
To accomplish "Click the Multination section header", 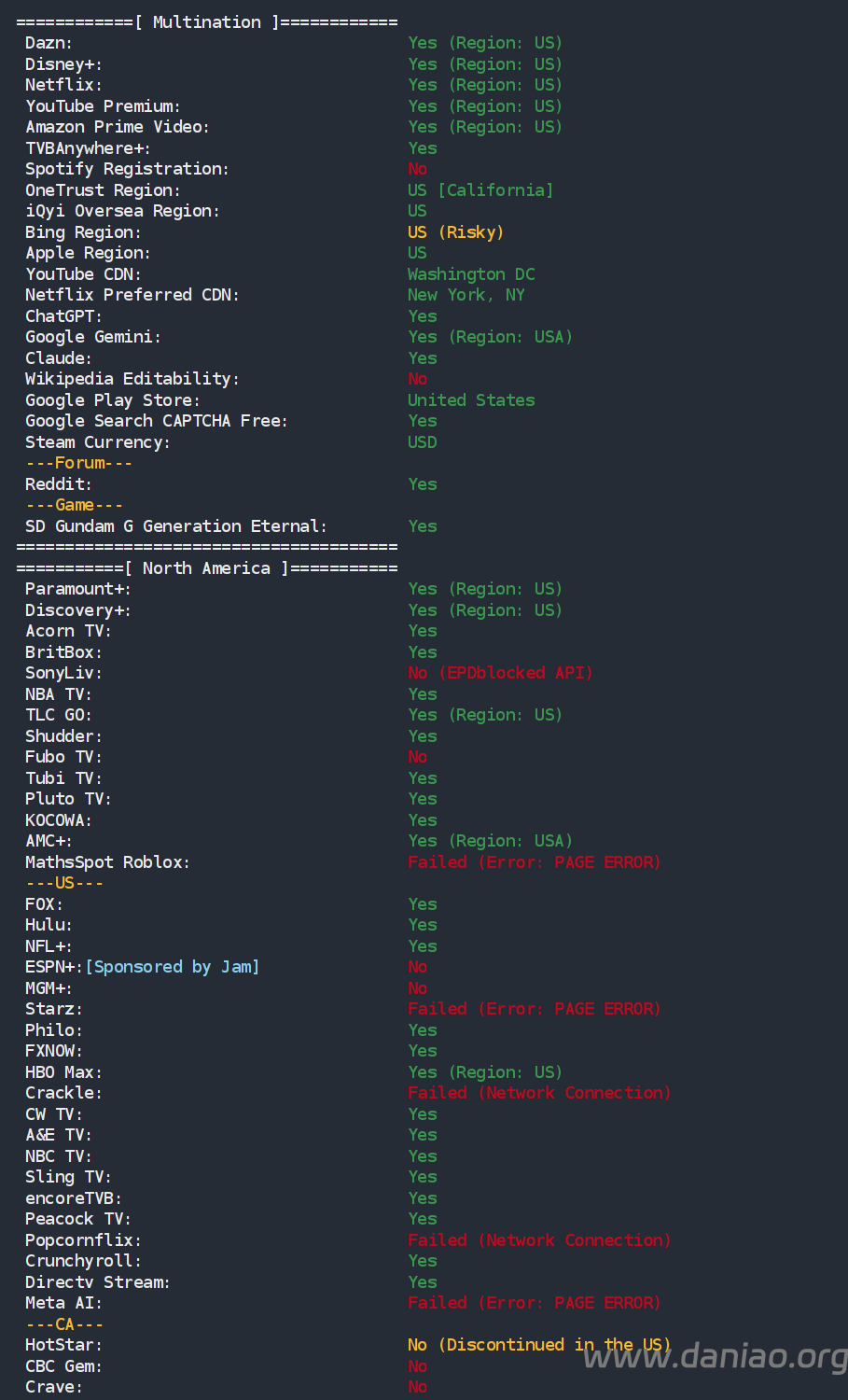I will click(206, 22).
